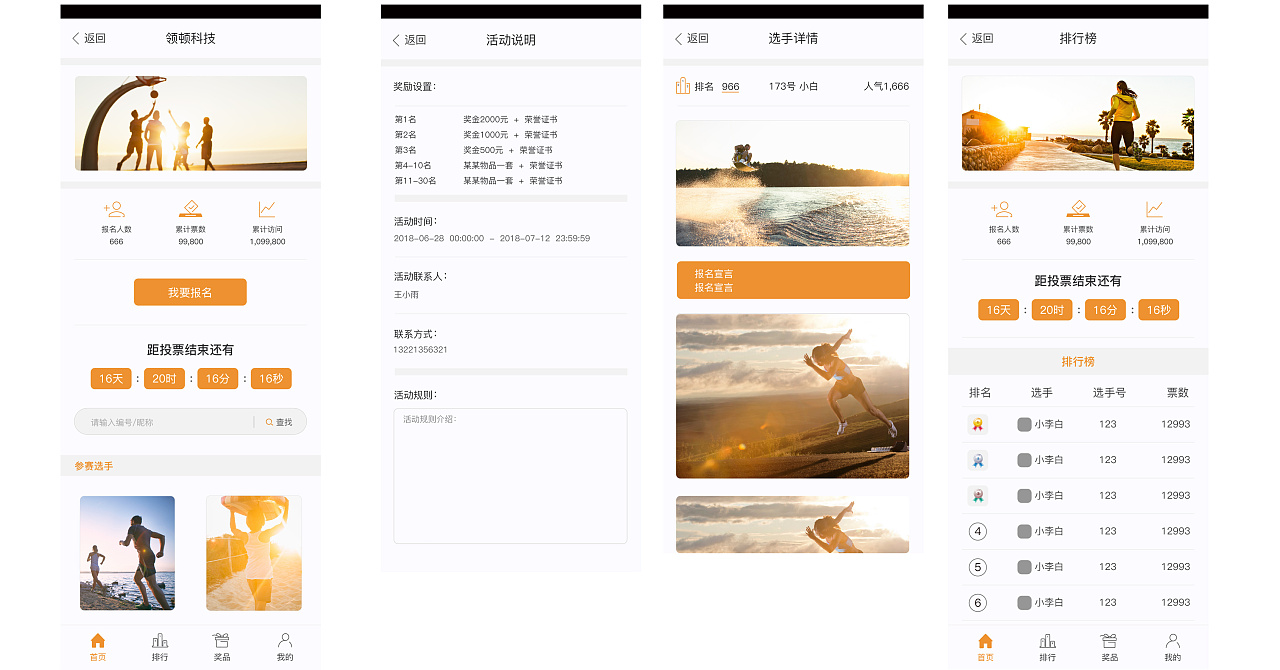Click the 请输入编号/昵称 search field

click(165, 422)
